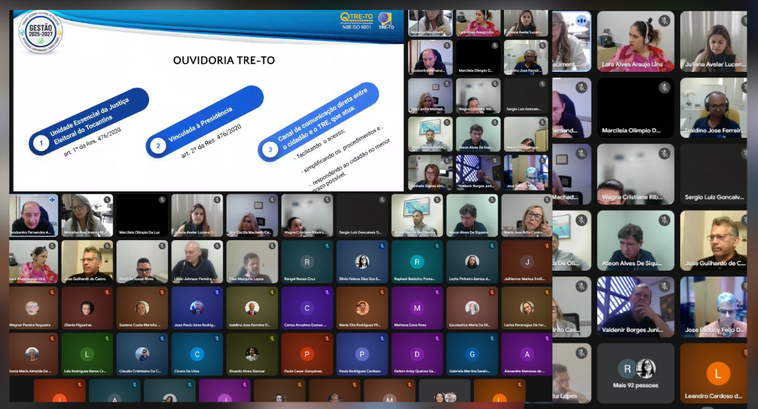Select Jose Guilhardo de Castro right-panel tile

(x=712, y=240)
